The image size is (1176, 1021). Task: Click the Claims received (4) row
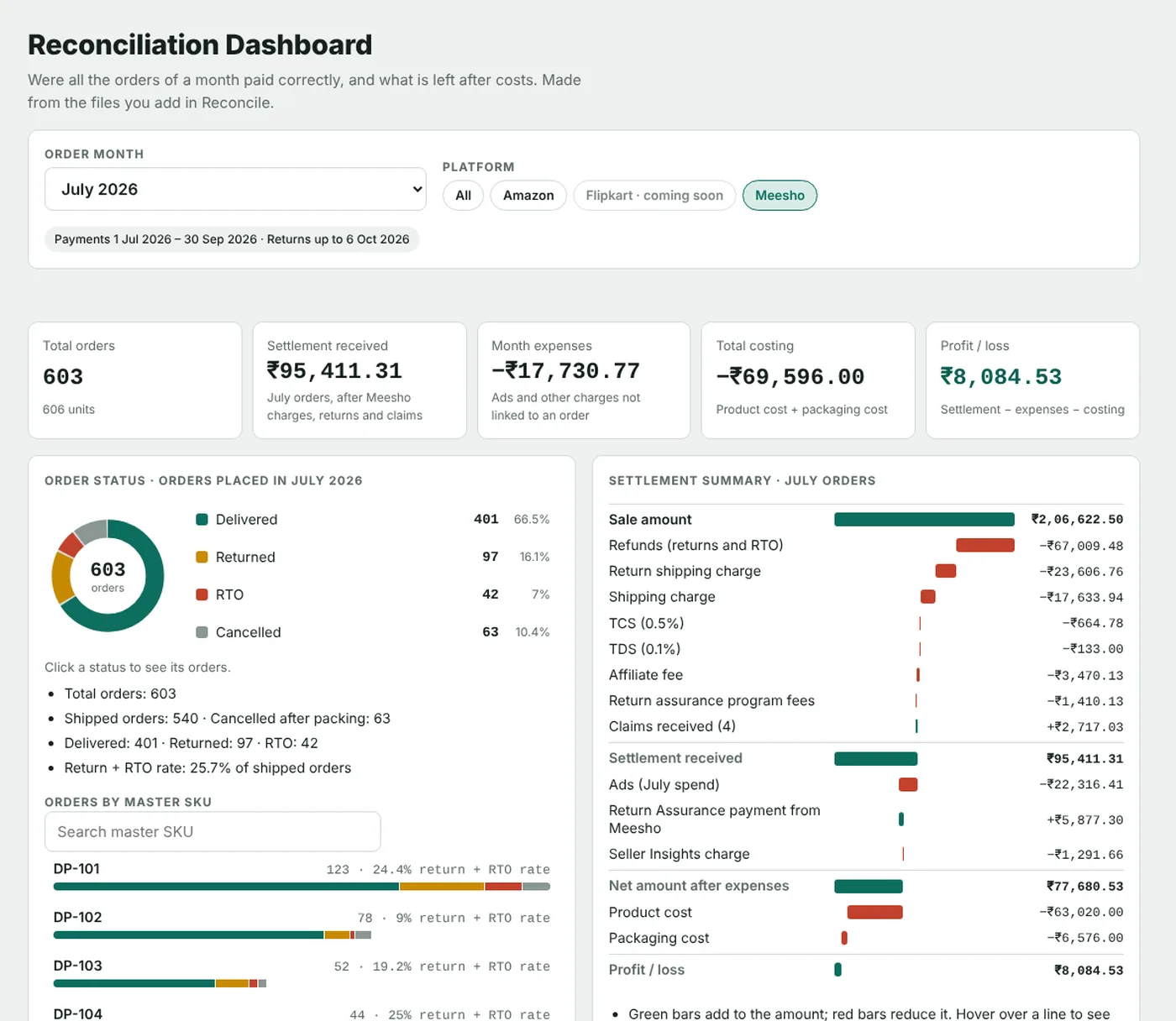click(866, 726)
